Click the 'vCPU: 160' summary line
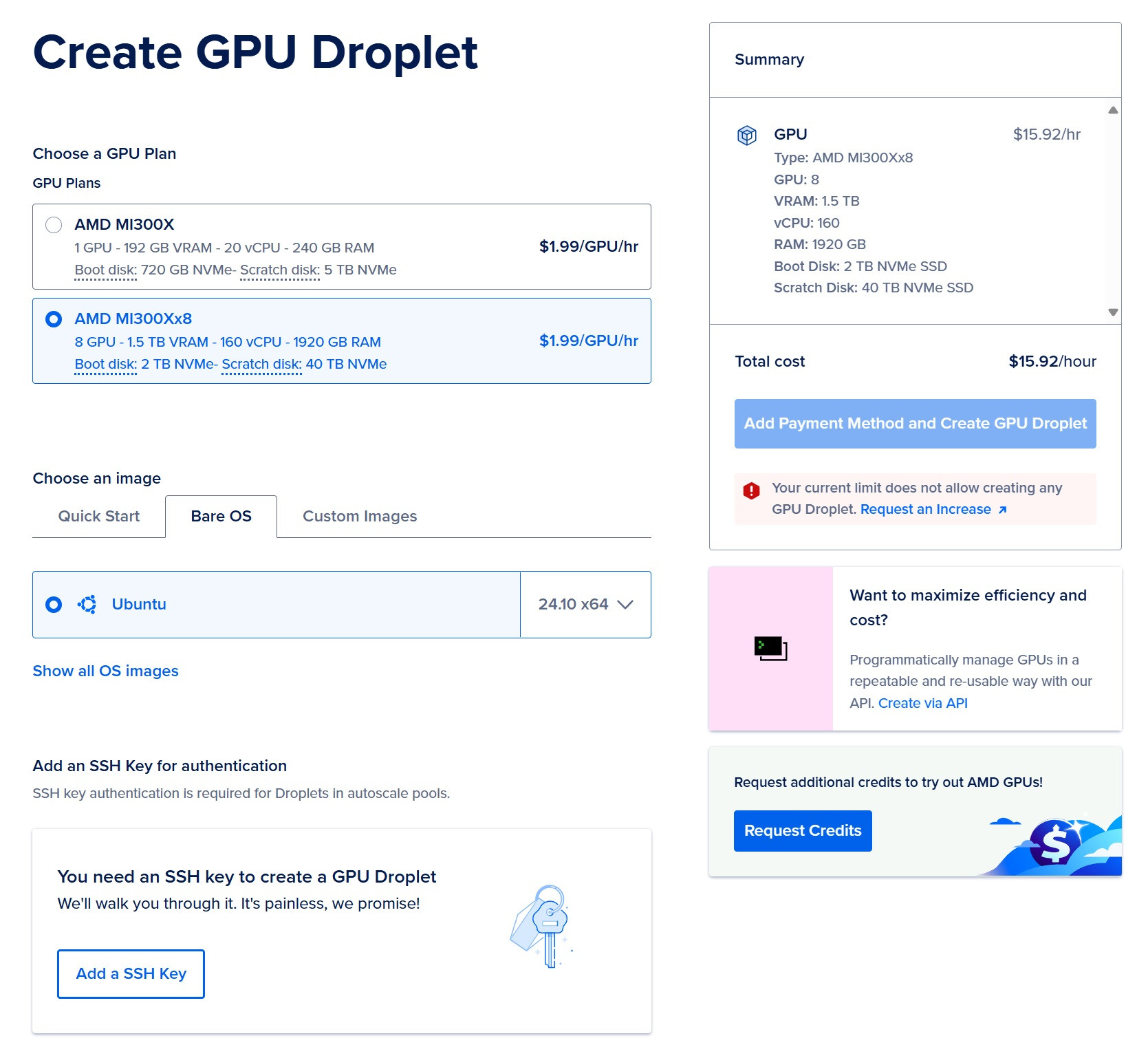The image size is (1148, 1058). (x=807, y=223)
